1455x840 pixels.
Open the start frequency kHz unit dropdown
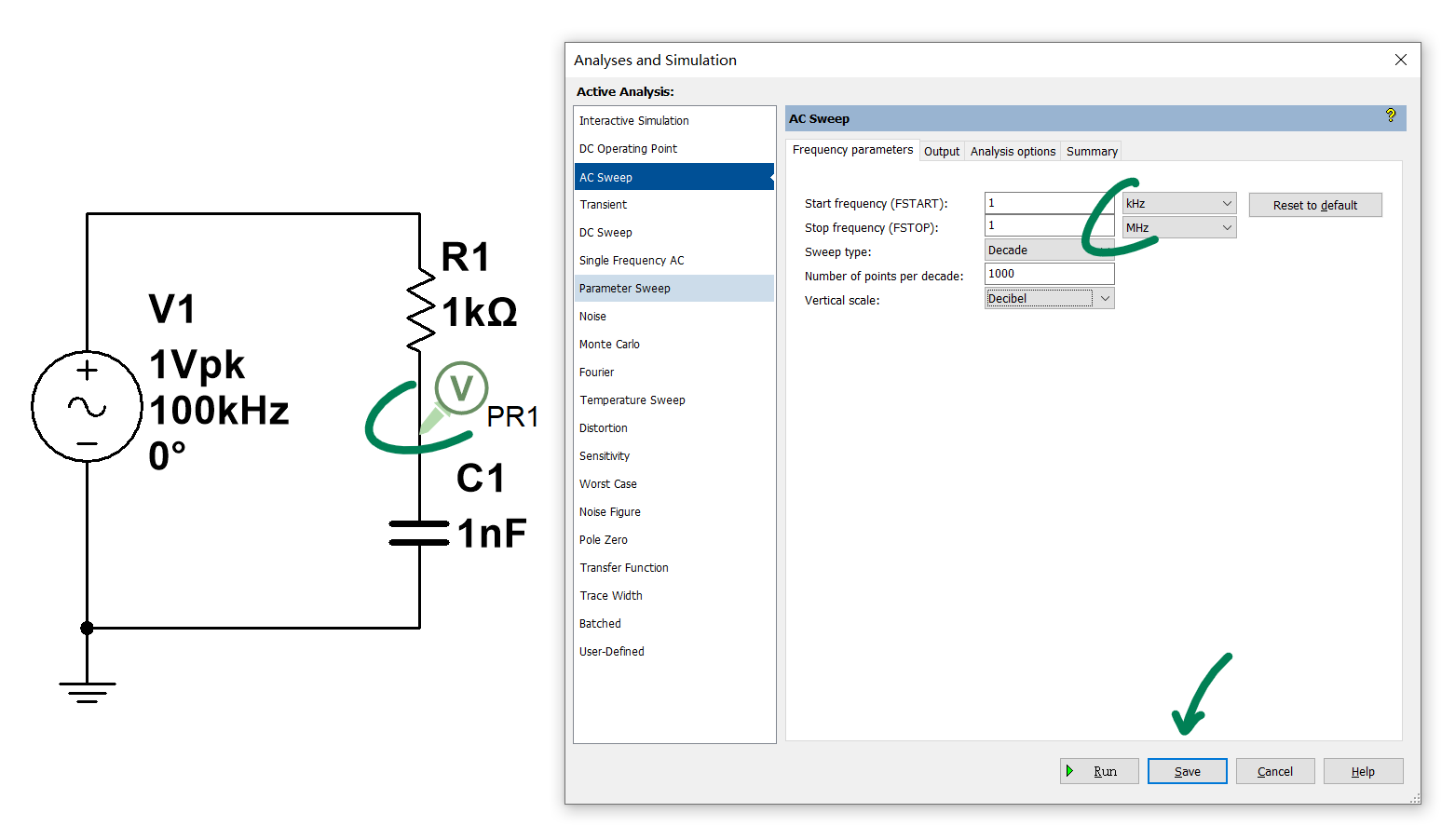point(1178,204)
